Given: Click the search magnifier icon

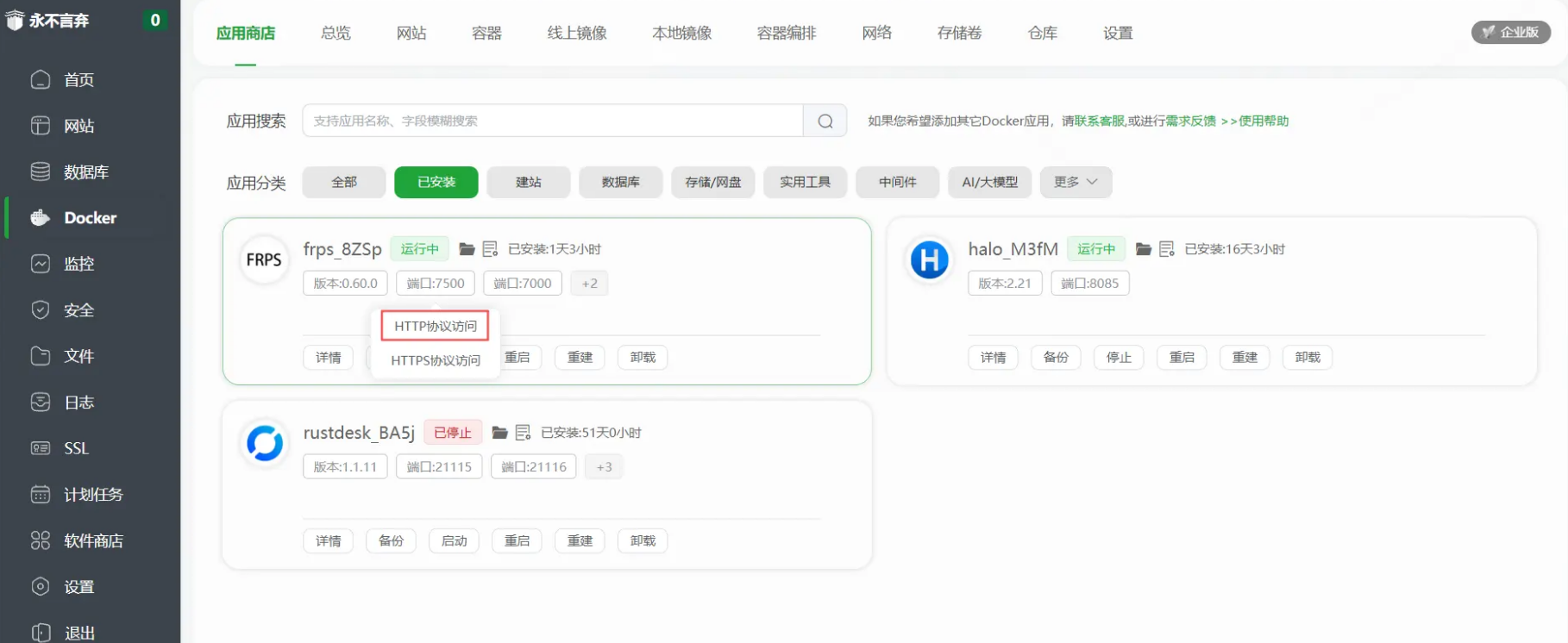Looking at the screenshot, I should coord(825,121).
